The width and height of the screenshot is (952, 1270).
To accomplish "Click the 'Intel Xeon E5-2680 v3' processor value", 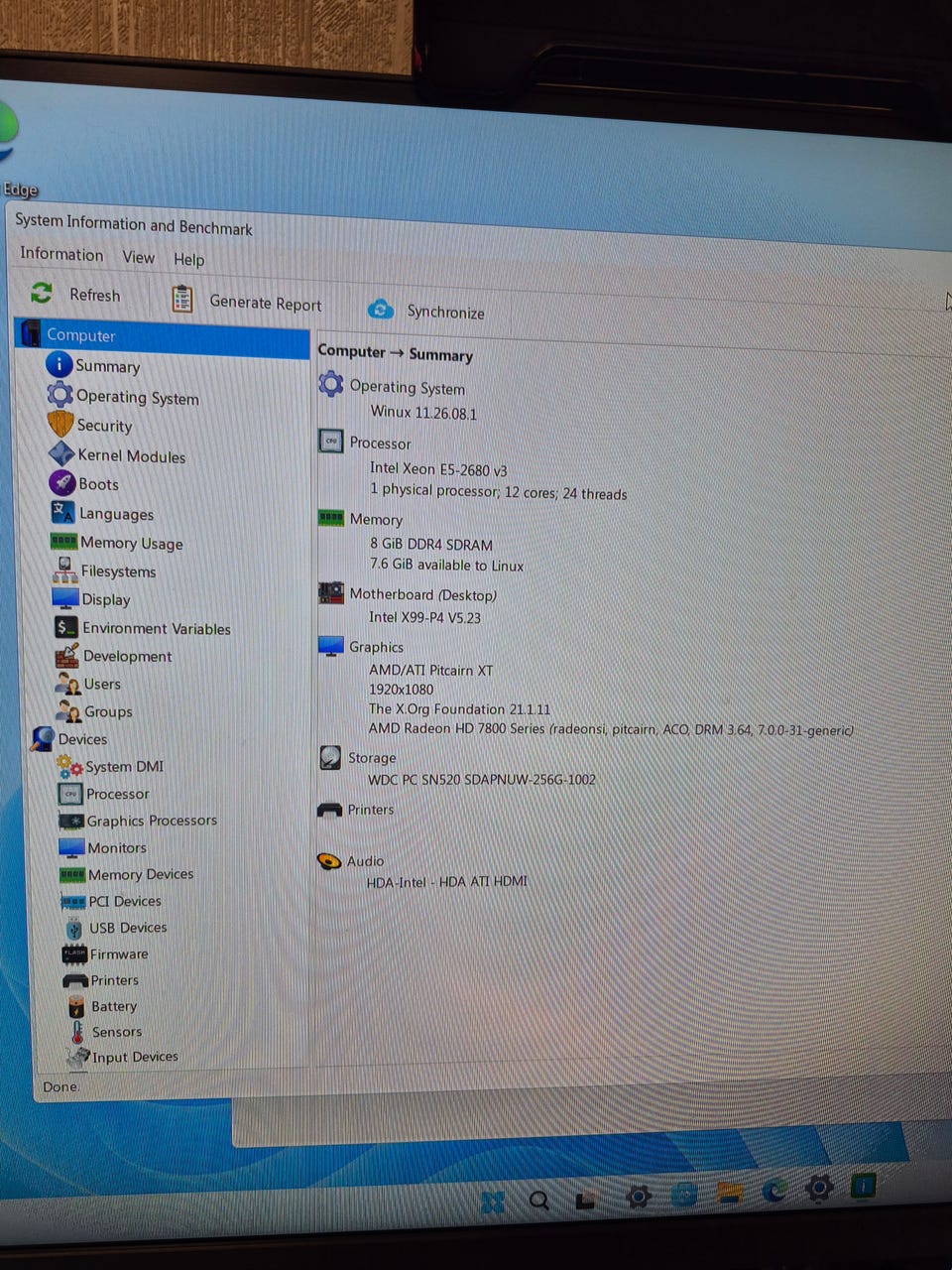I will point(438,468).
